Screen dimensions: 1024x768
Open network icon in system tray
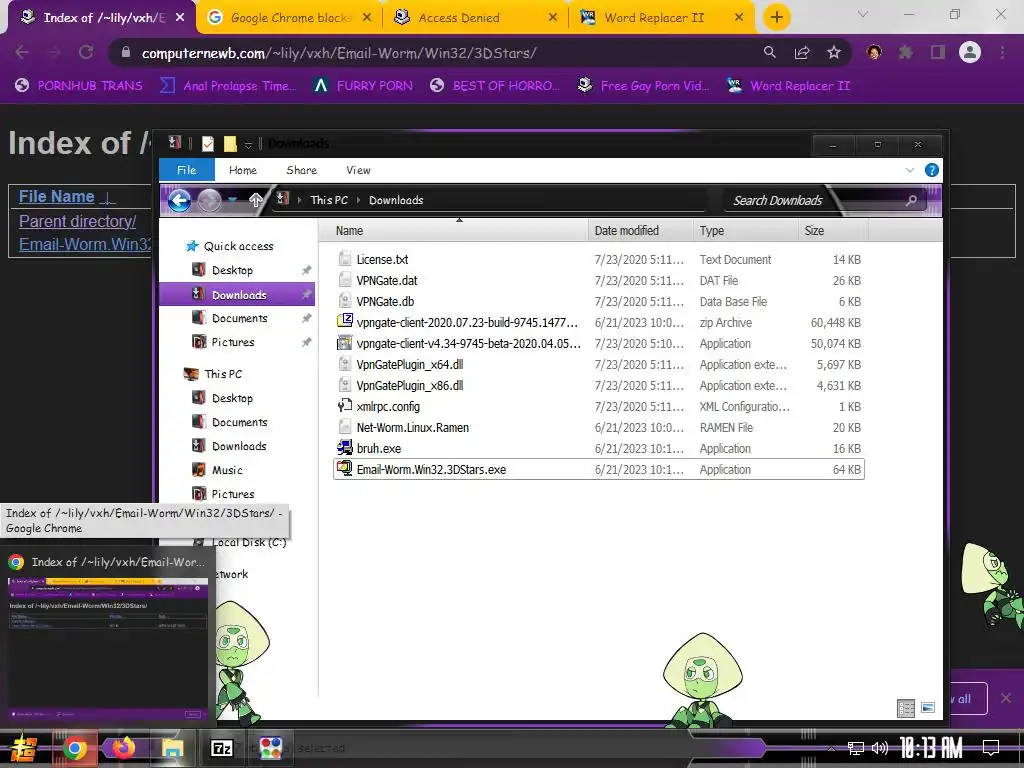click(855, 748)
